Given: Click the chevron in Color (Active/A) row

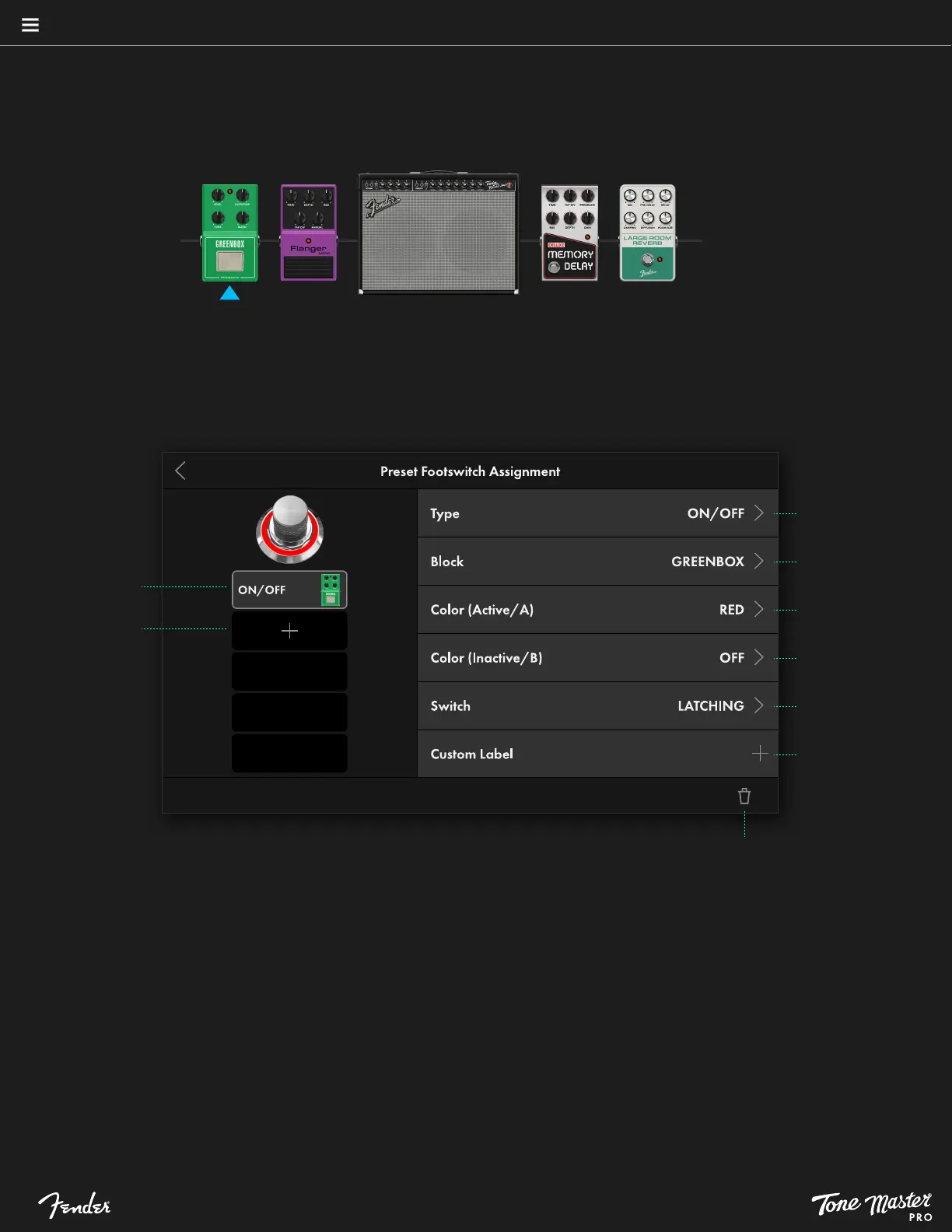Looking at the screenshot, I should (x=759, y=610).
